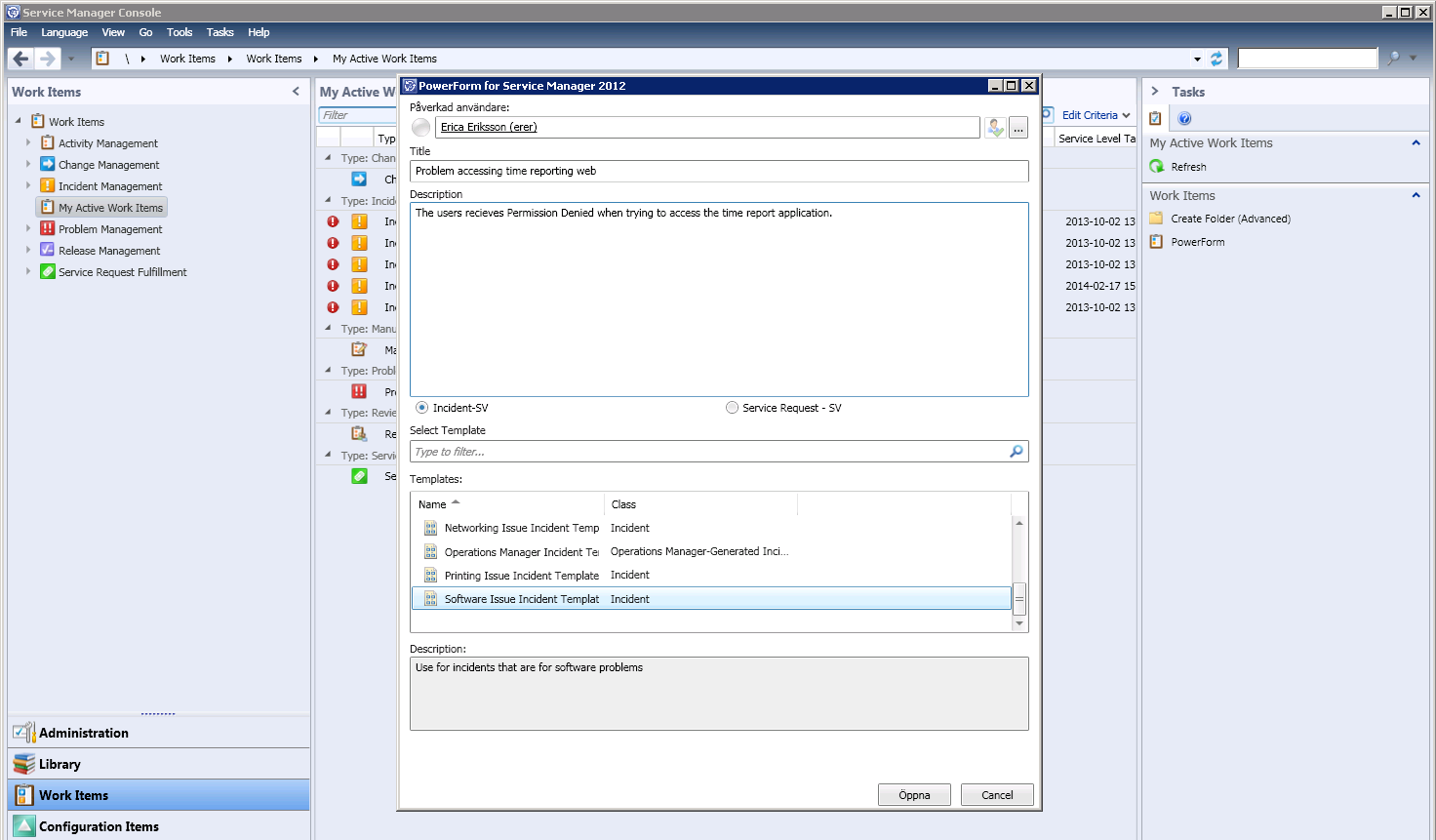The width and height of the screenshot is (1436, 840).
Task: Click the Incident Management icon
Action: (47, 185)
